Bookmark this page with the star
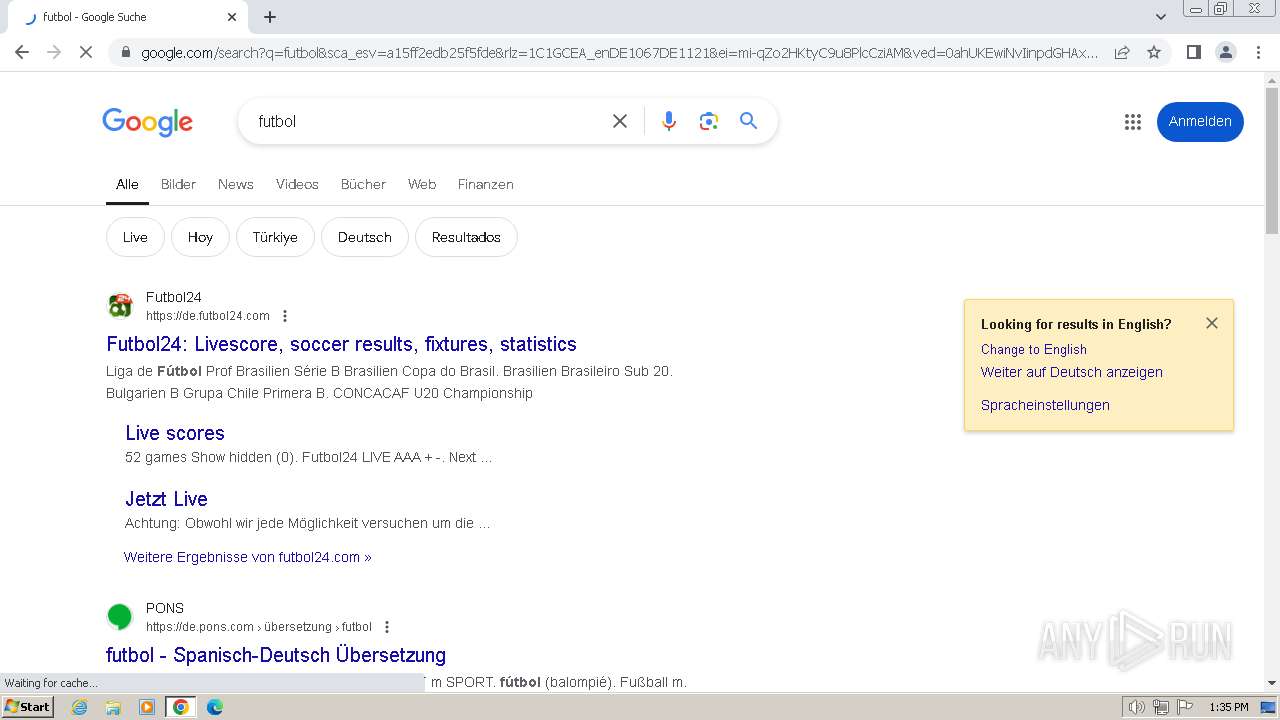The width and height of the screenshot is (1280, 720). pyautogui.click(x=1154, y=52)
